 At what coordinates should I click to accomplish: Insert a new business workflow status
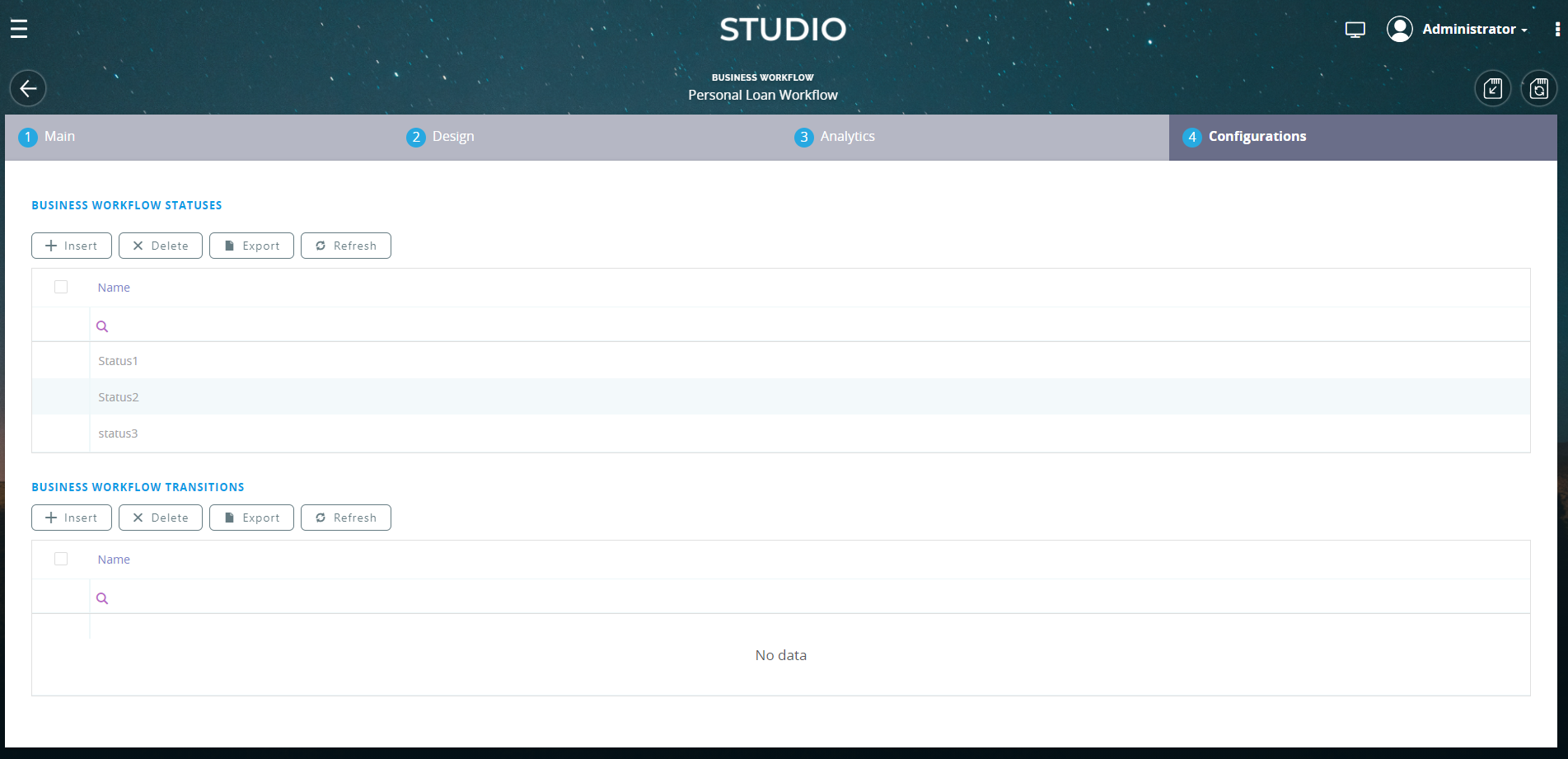pos(72,245)
